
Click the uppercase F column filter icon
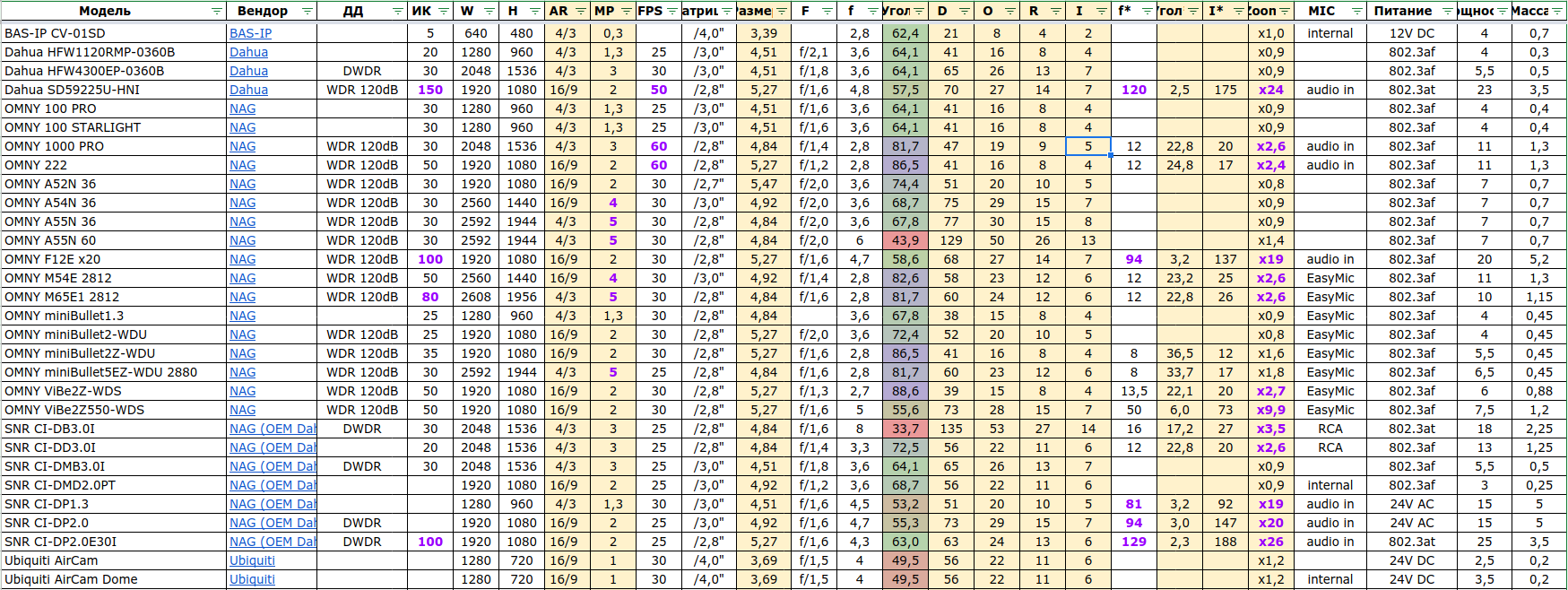coord(827,12)
